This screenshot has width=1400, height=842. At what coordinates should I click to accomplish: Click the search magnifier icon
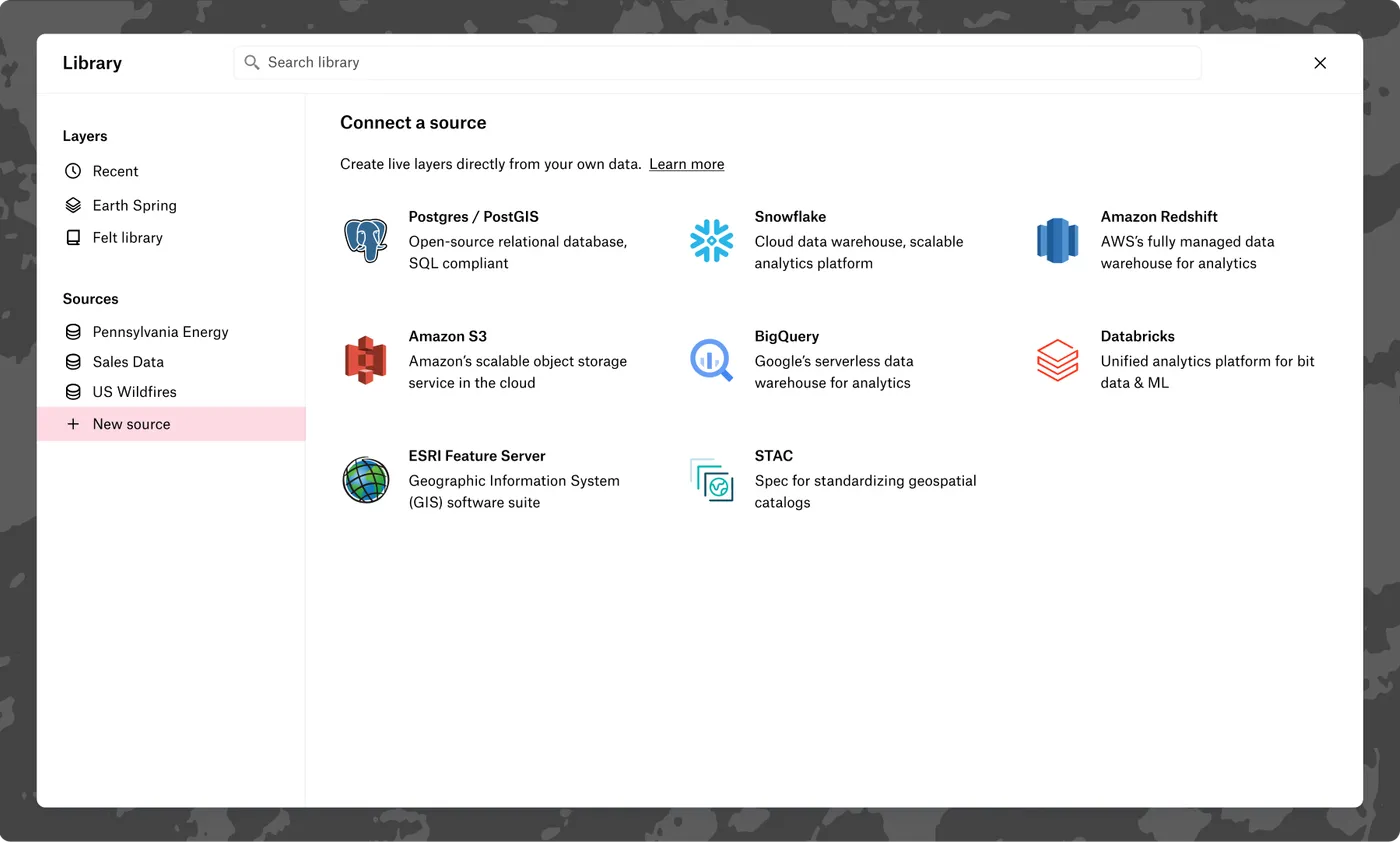click(x=252, y=62)
